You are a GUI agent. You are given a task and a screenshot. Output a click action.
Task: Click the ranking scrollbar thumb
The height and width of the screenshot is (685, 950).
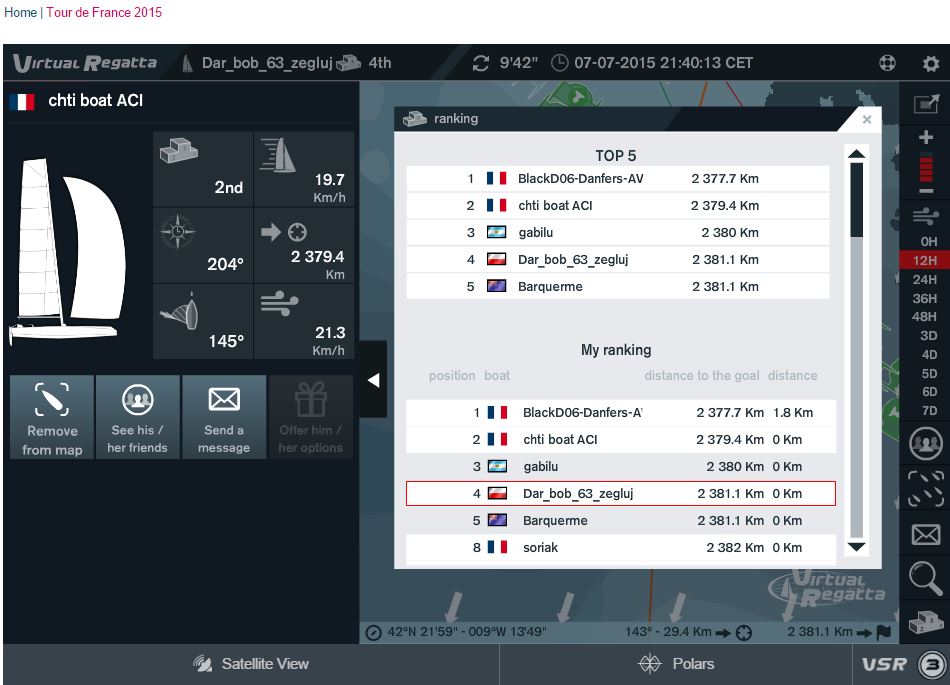[x=857, y=200]
